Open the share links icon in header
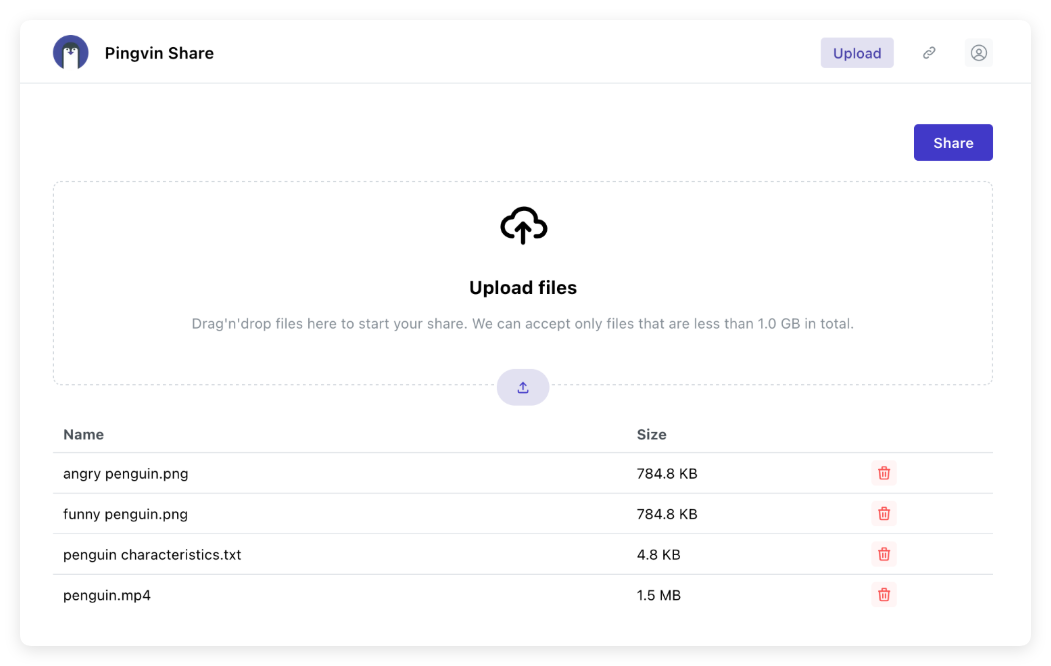1051x666 pixels. [929, 53]
